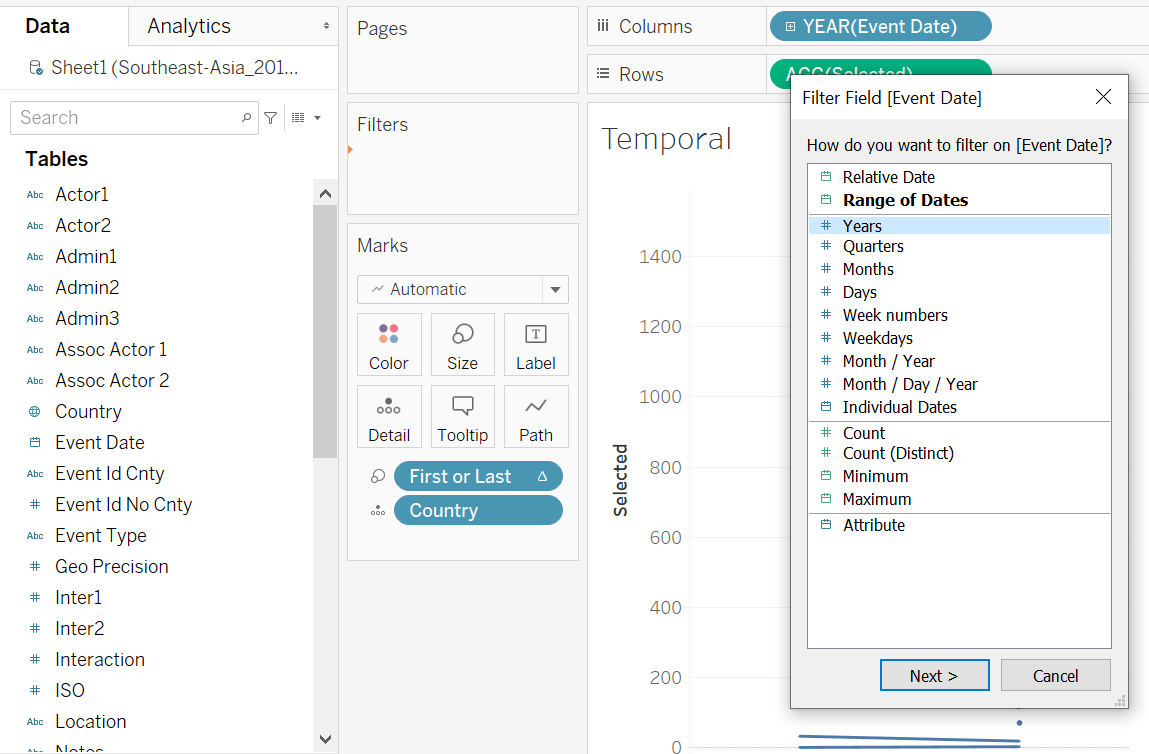This screenshot has width=1149, height=754.
Task: Select the Data pane tab
Action: [x=47, y=26]
